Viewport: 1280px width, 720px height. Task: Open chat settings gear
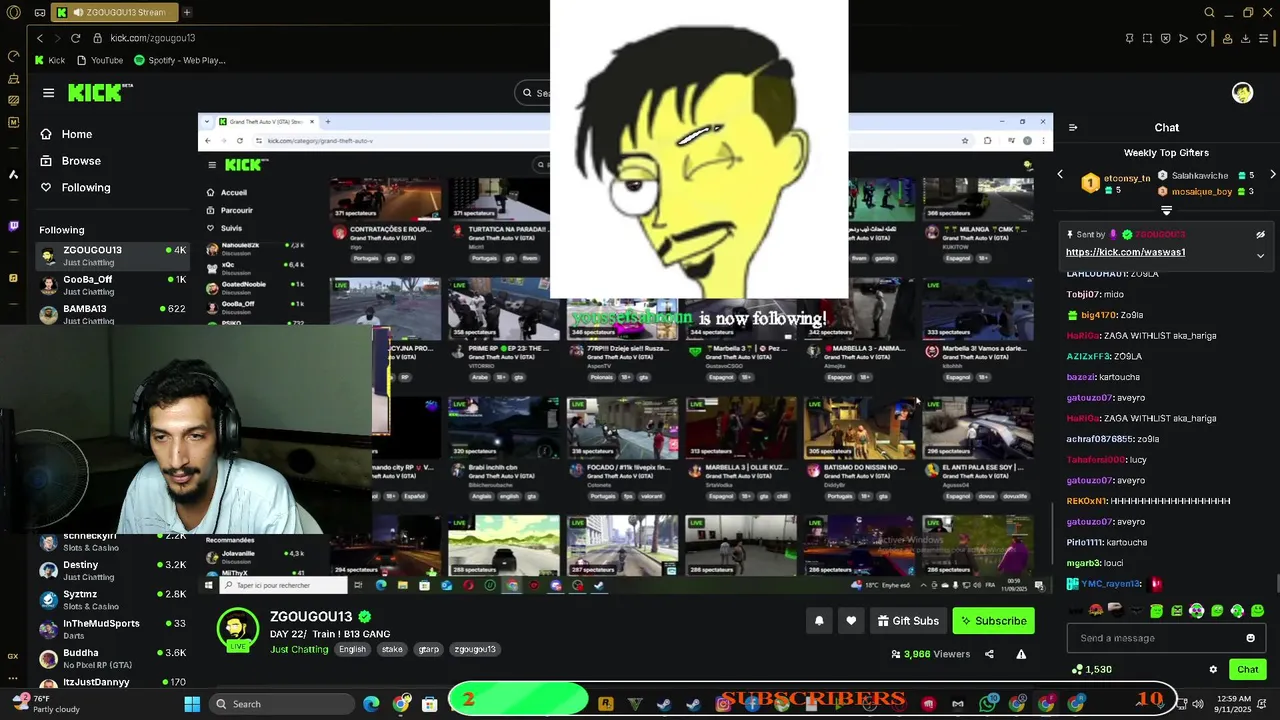(1213, 670)
